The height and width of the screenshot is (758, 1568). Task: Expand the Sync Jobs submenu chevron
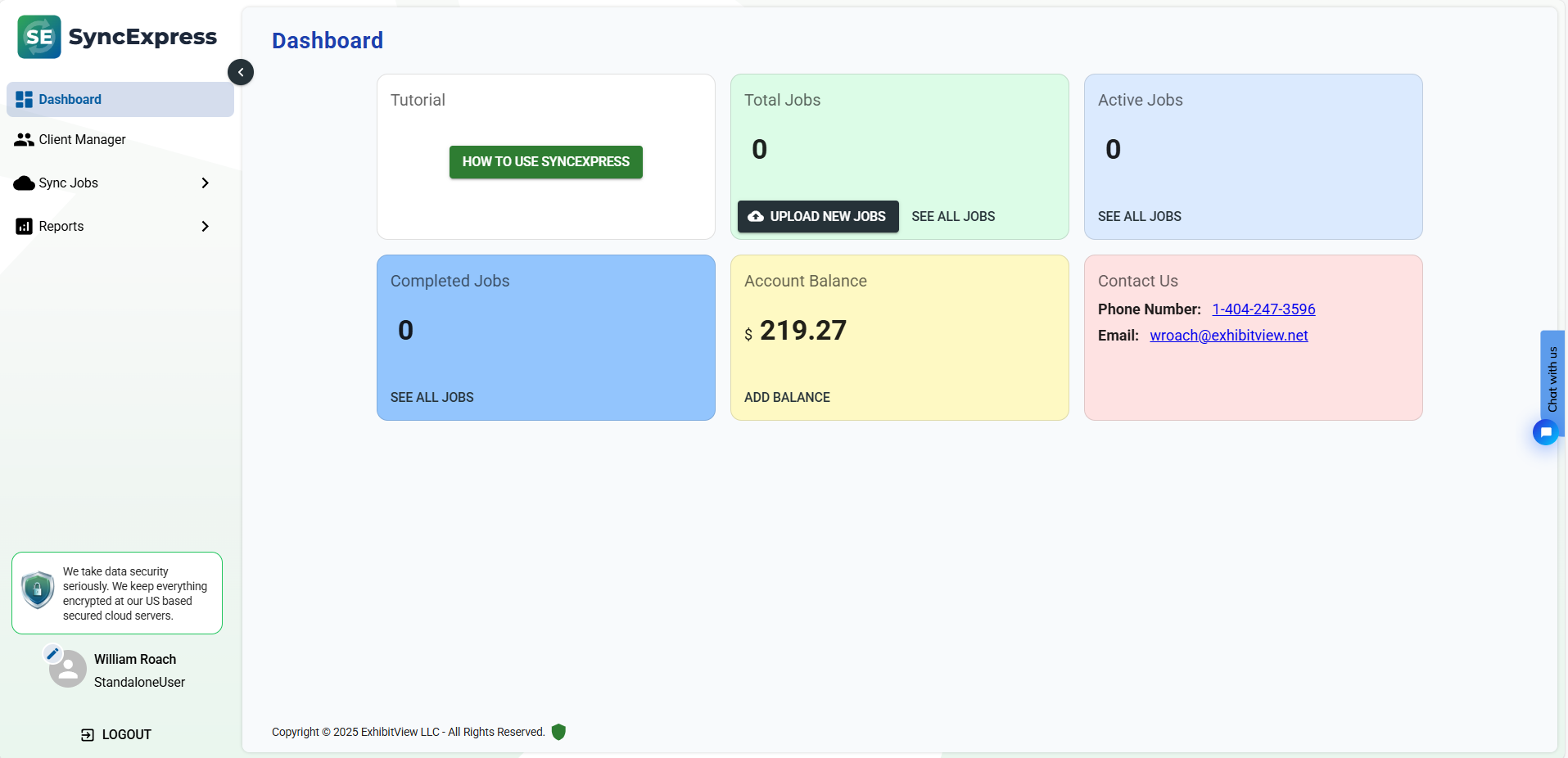[x=205, y=183]
